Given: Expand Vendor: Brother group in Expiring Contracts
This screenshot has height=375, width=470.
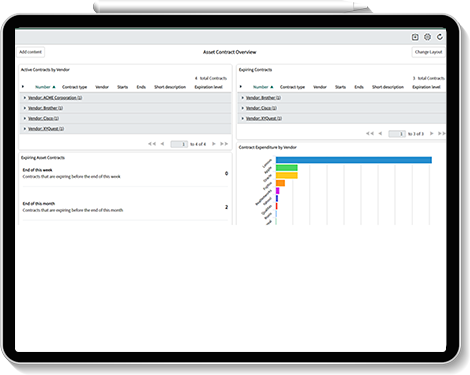Looking at the screenshot, I should pyautogui.click(x=243, y=98).
